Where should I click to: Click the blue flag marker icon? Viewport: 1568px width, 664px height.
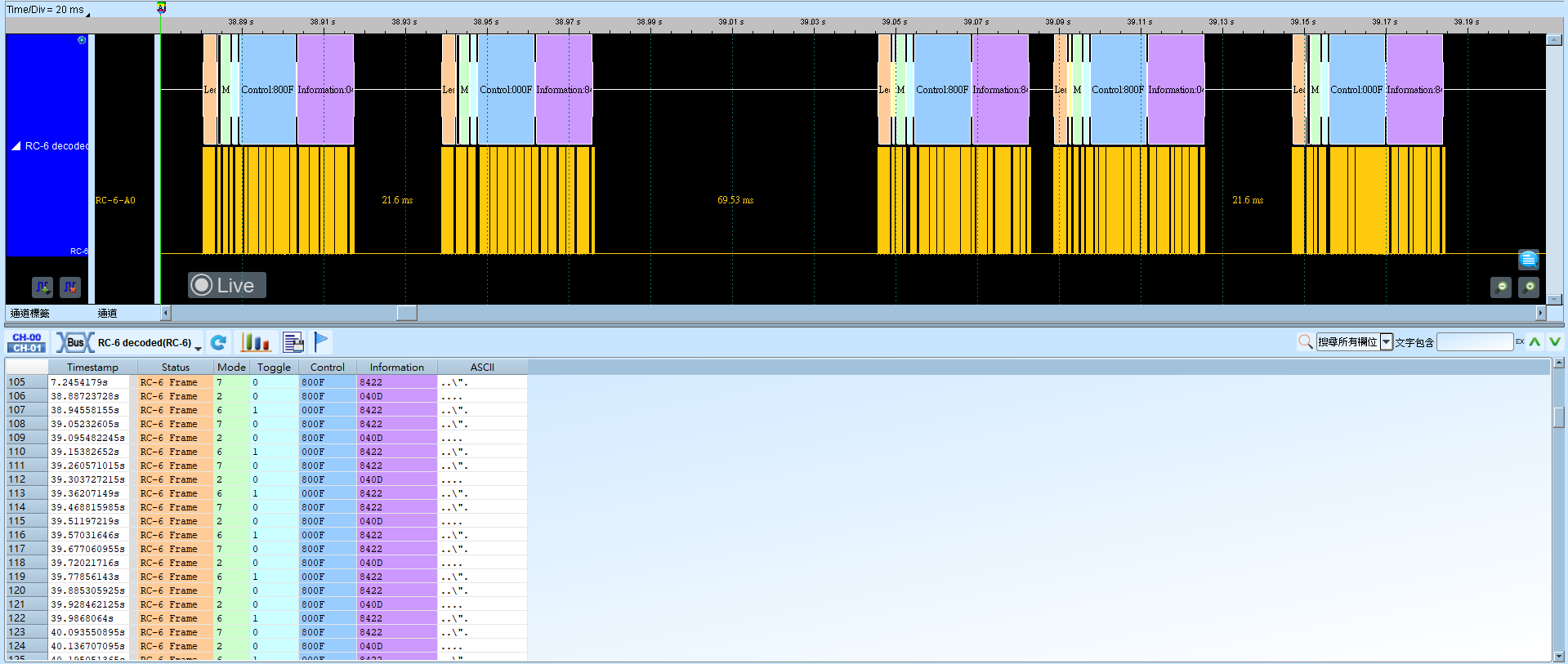point(321,342)
